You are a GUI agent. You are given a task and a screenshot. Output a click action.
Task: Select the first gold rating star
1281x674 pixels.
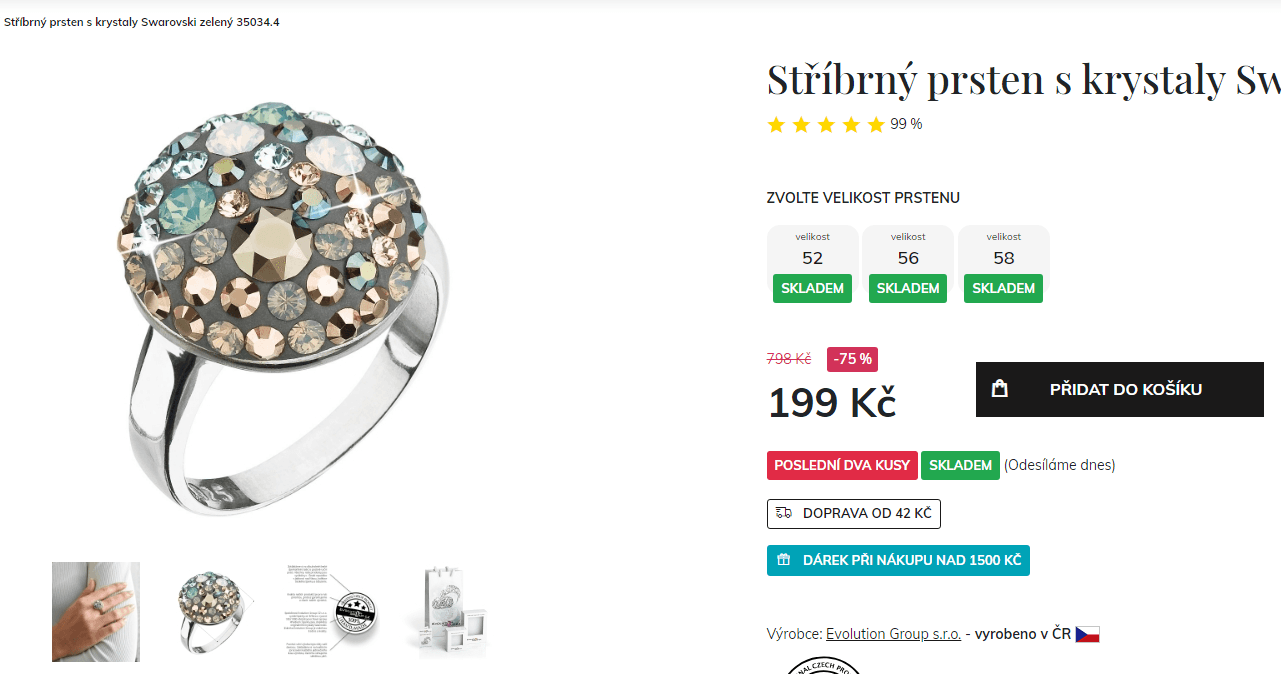coord(776,124)
